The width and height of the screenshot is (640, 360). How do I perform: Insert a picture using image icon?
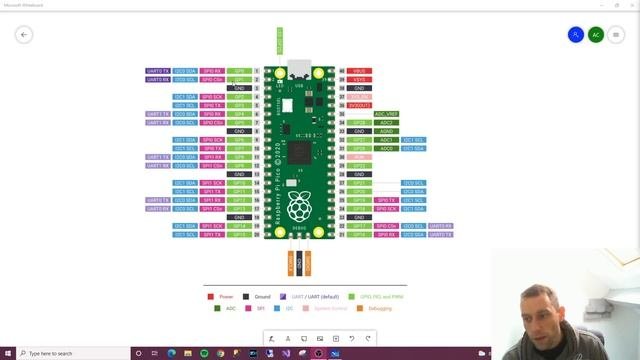point(320,338)
